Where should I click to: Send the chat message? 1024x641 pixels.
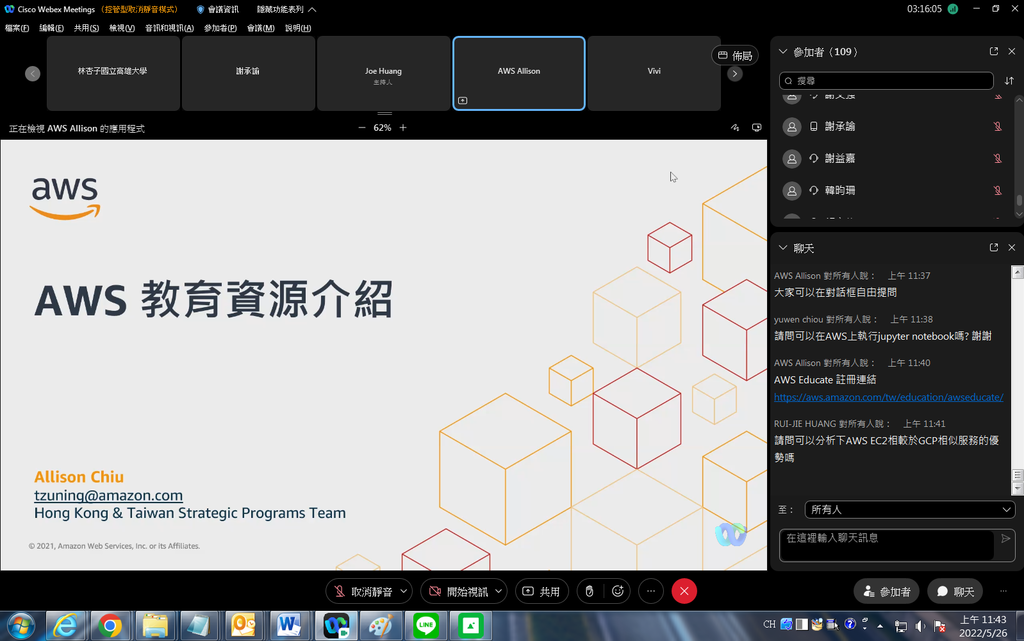pyautogui.click(x=1006, y=539)
